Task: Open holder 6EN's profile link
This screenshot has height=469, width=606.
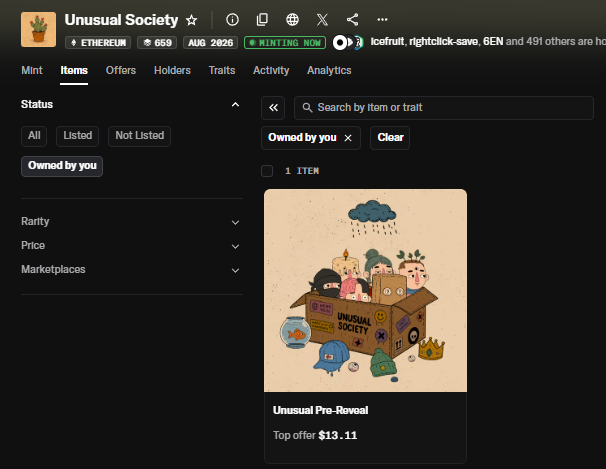Action: (x=493, y=41)
